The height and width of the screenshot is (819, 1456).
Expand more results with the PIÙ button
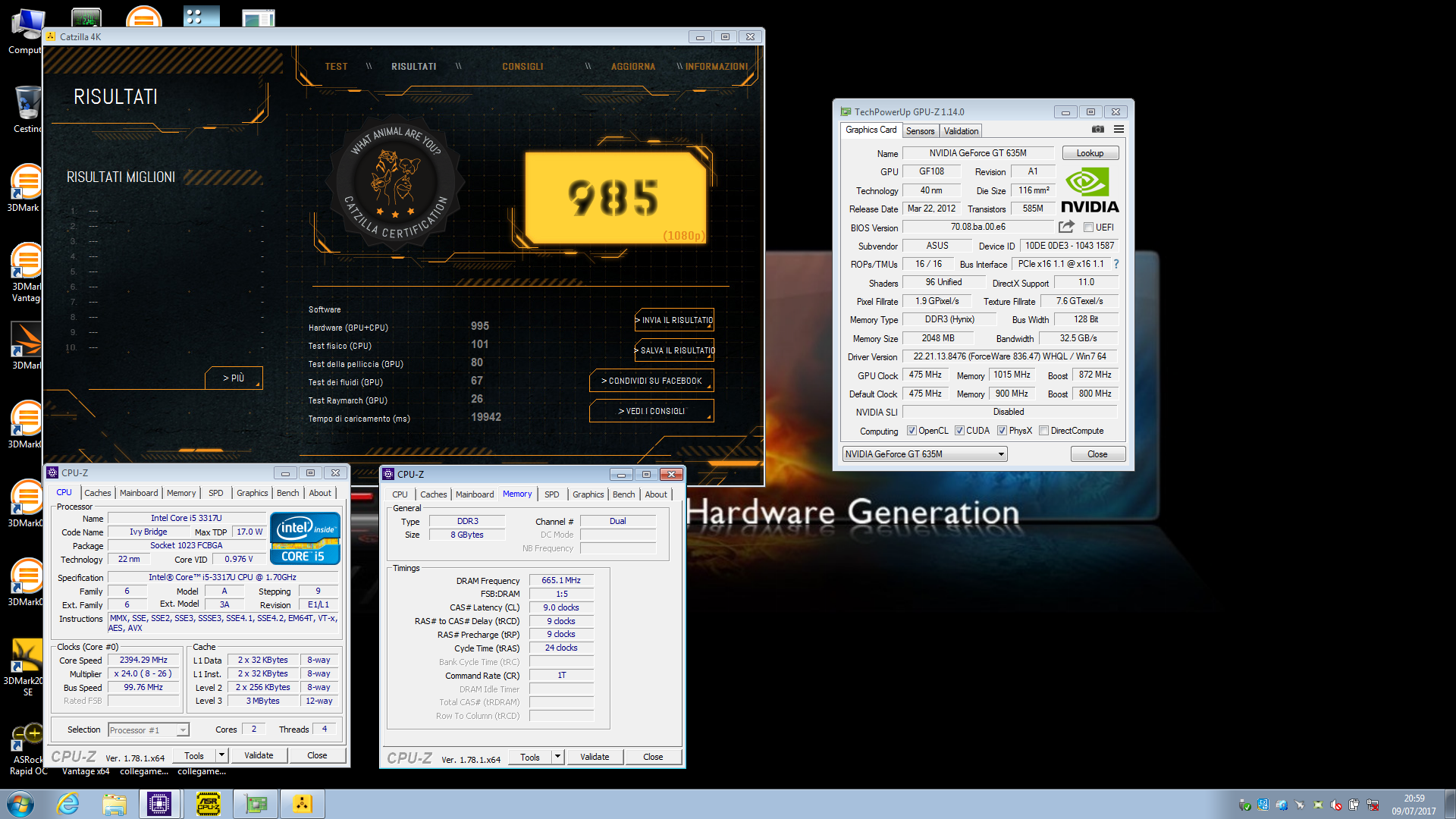click(x=234, y=378)
